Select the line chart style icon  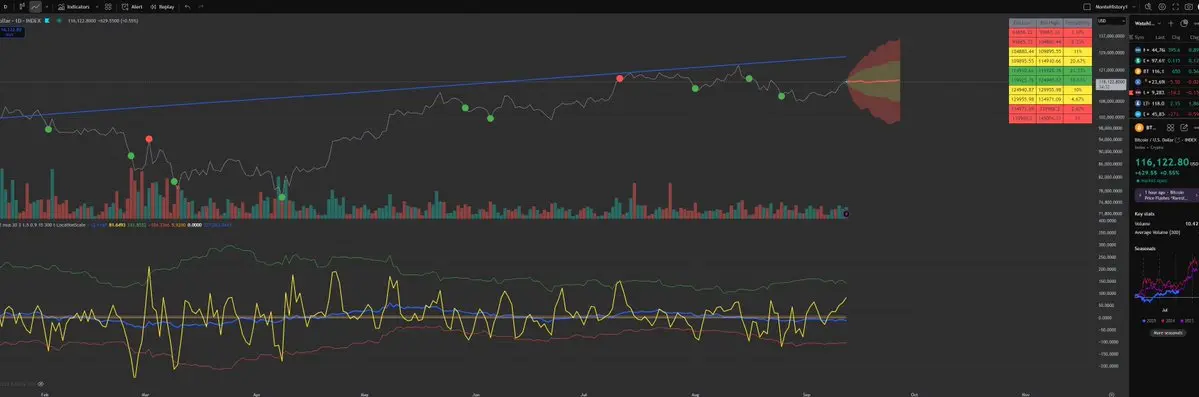(35, 6)
